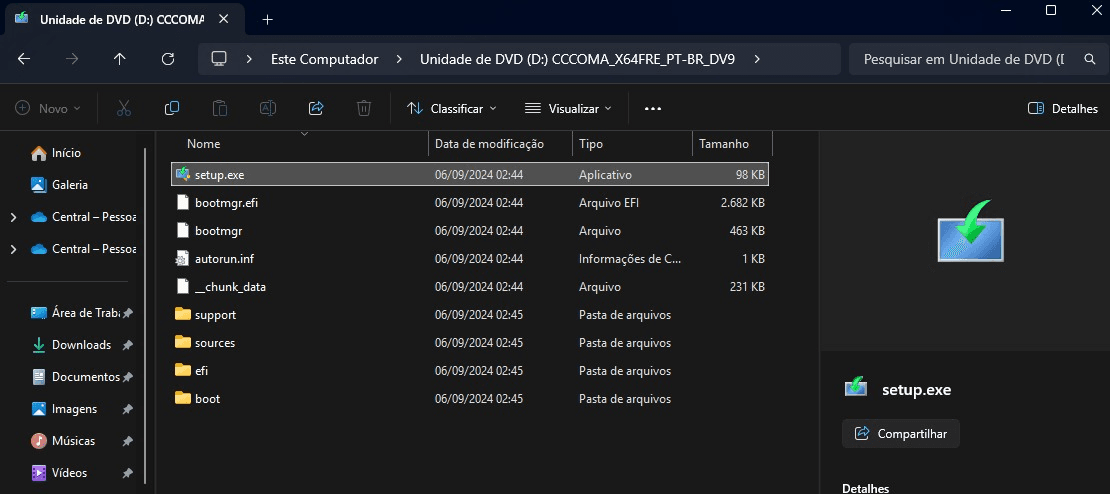Click the Unidade de DVD (D:) breadcrumb
The width and height of the screenshot is (1110, 494).
coord(577,59)
